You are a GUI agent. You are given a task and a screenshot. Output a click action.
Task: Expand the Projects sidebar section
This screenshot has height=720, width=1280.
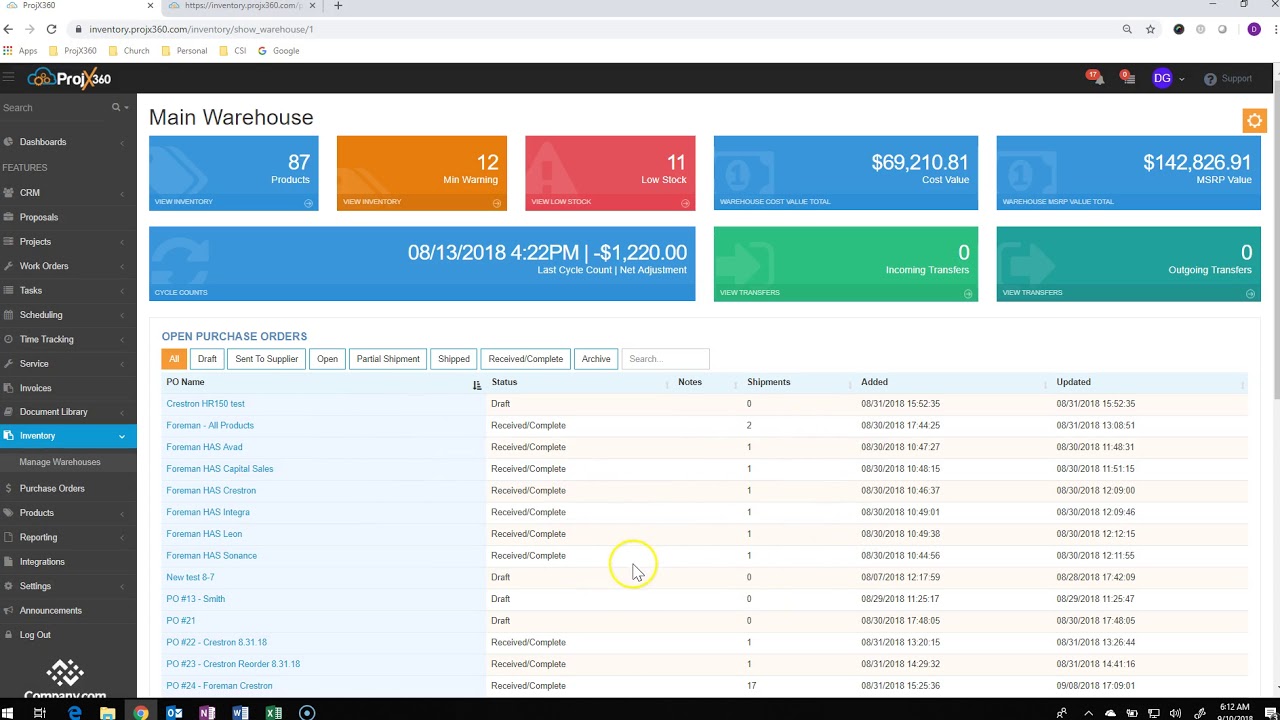point(68,242)
